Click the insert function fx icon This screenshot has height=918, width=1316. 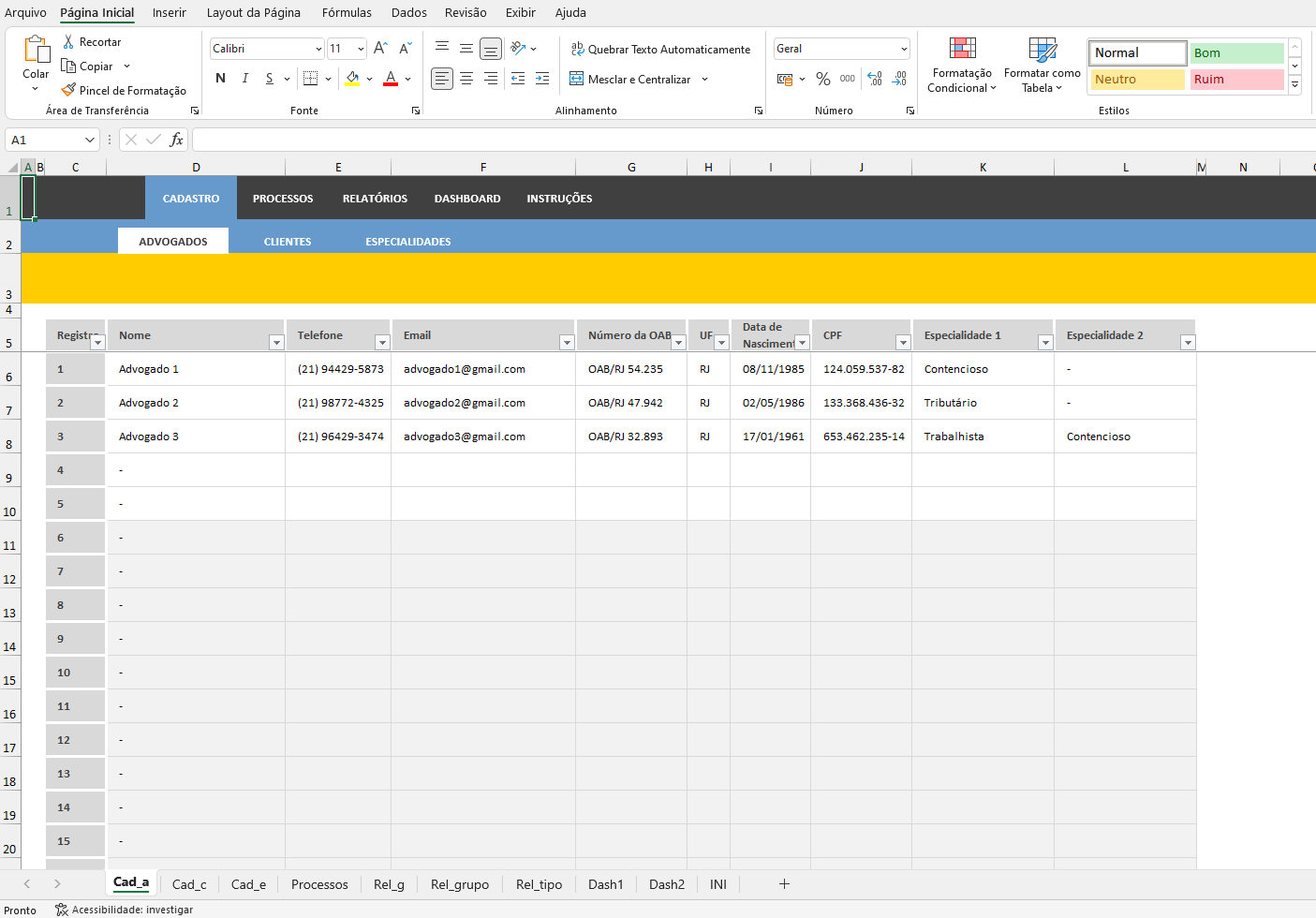click(x=176, y=140)
